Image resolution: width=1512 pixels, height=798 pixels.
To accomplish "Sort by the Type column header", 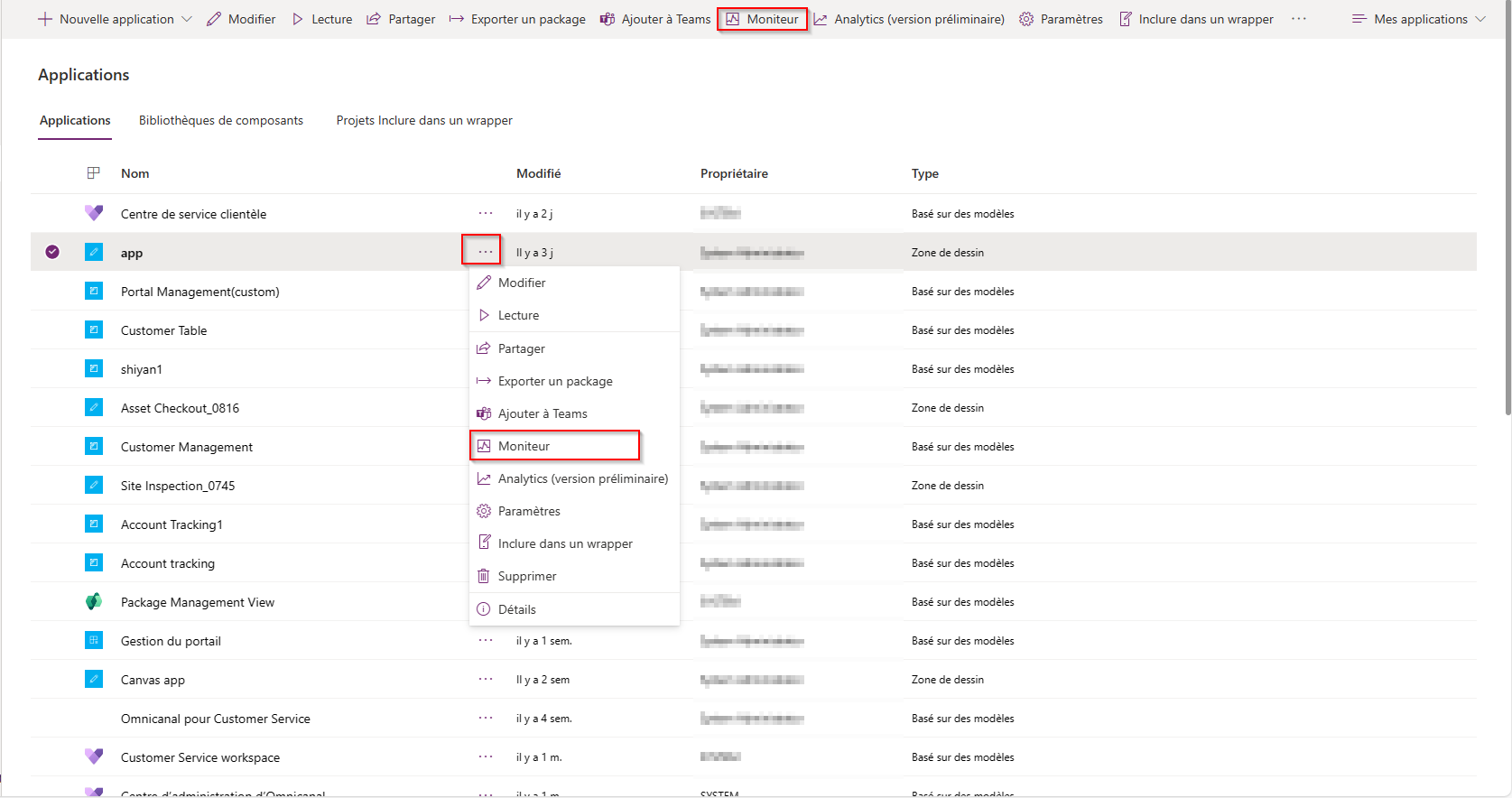I will (x=925, y=173).
